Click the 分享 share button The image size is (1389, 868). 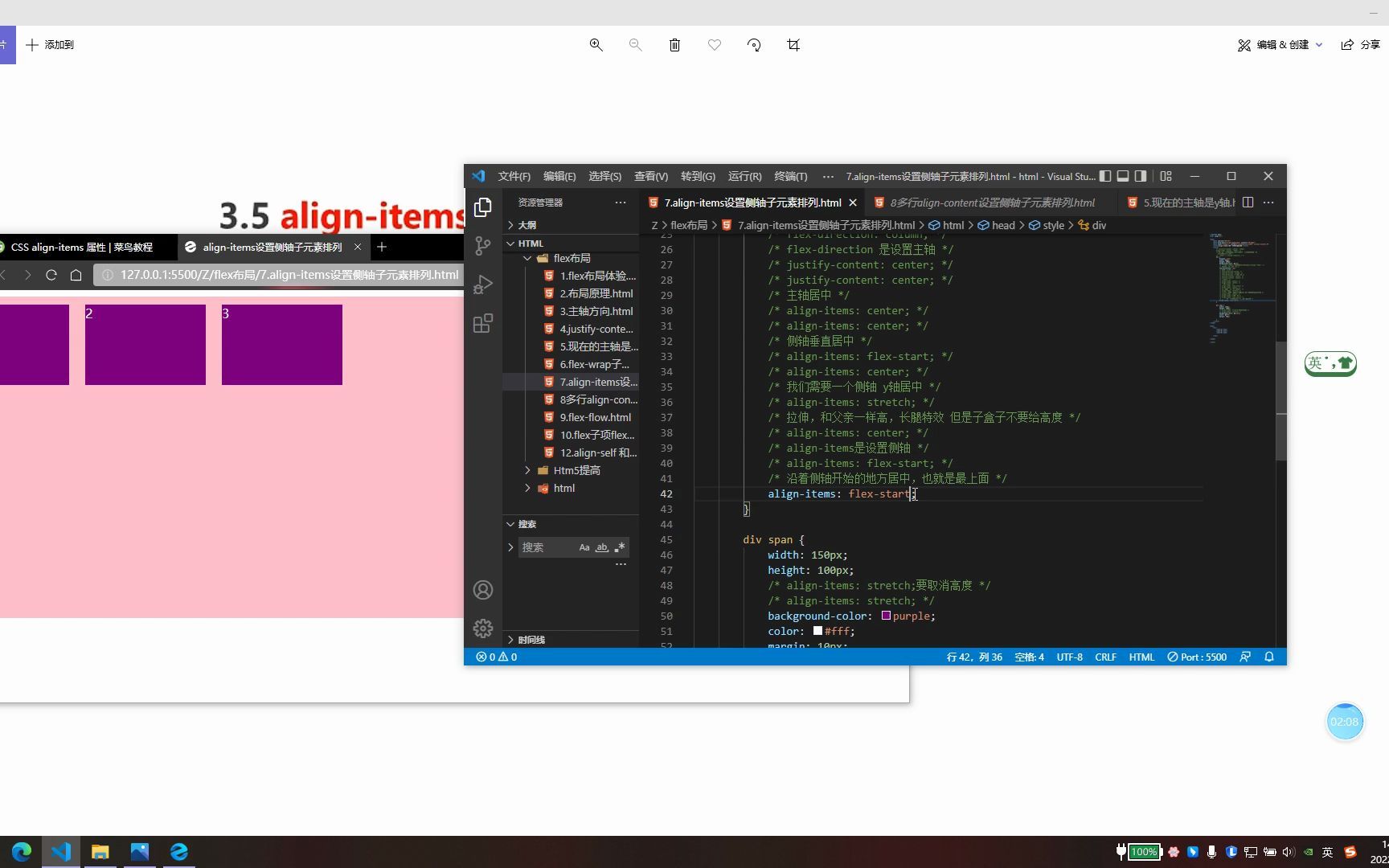pyautogui.click(x=1361, y=45)
